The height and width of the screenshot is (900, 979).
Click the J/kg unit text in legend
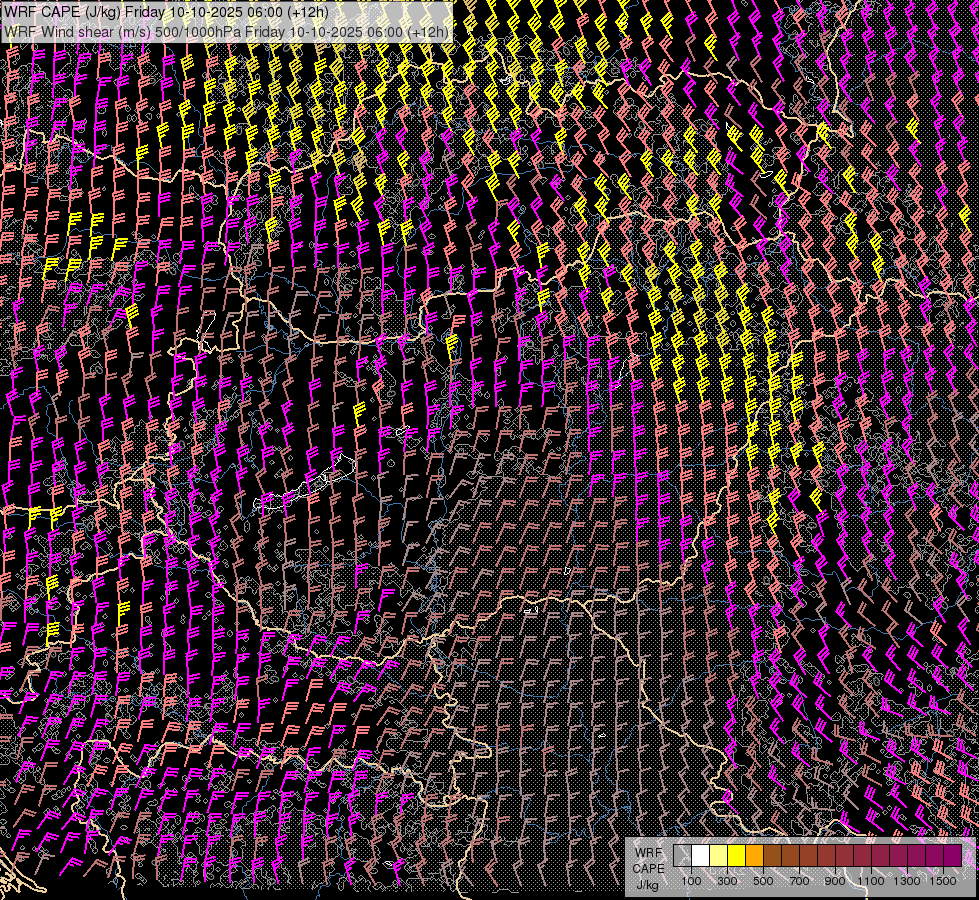647,885
